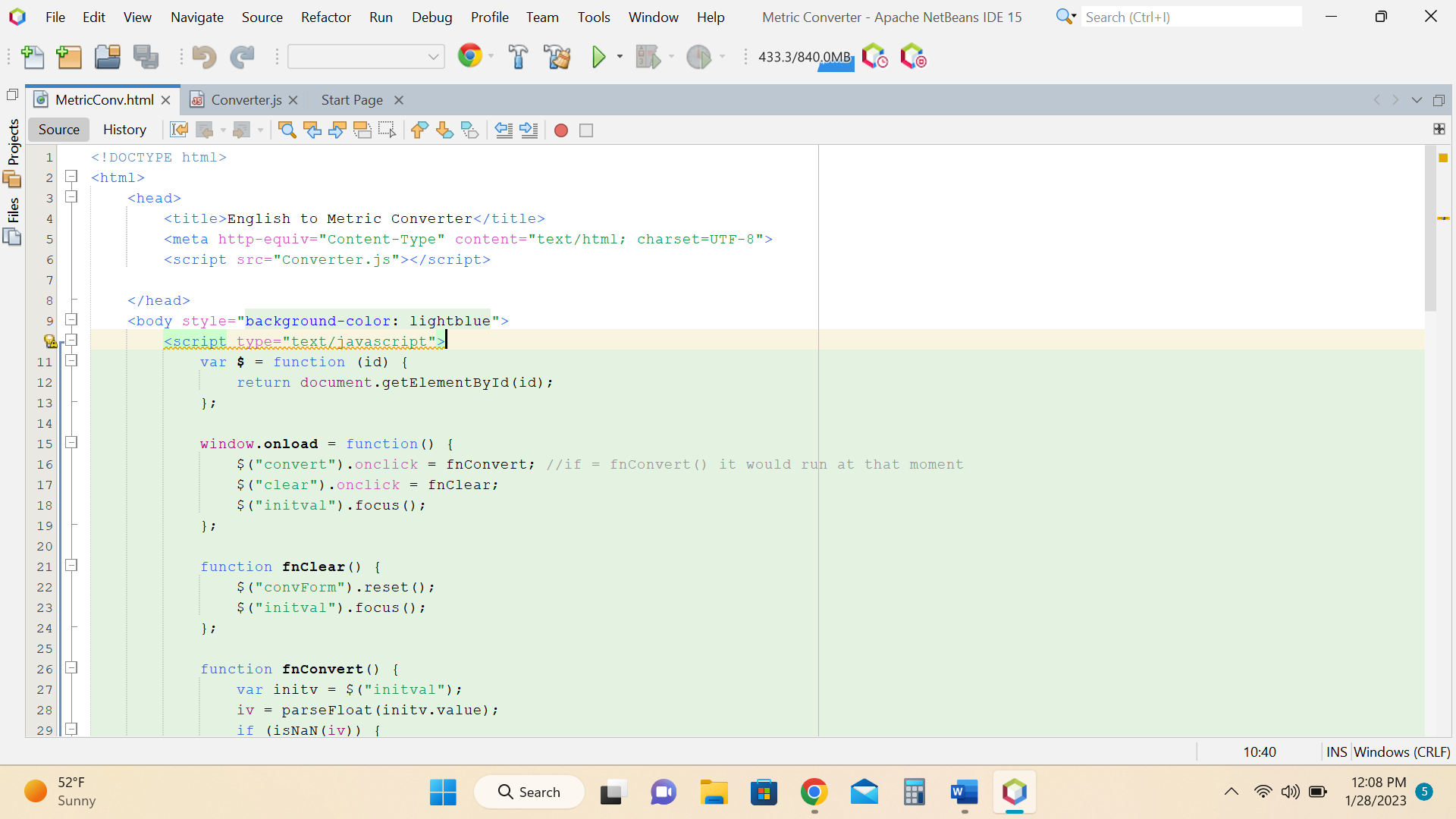Run the project with green arrow

(598, 57)
